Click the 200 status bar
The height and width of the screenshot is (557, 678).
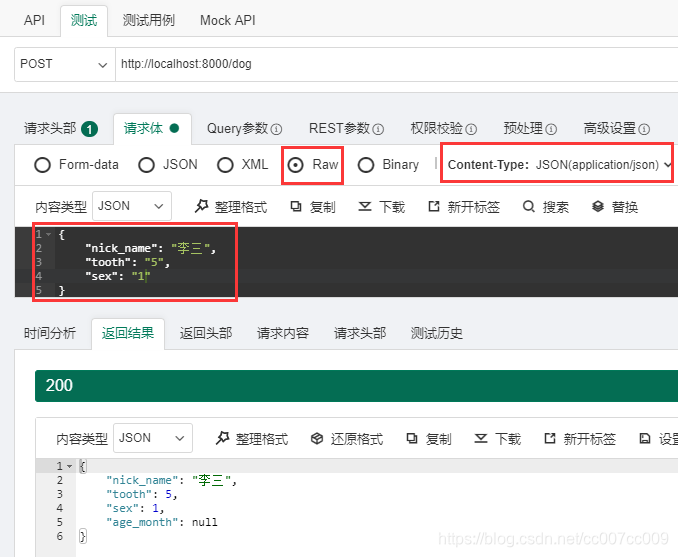point(356,386)
